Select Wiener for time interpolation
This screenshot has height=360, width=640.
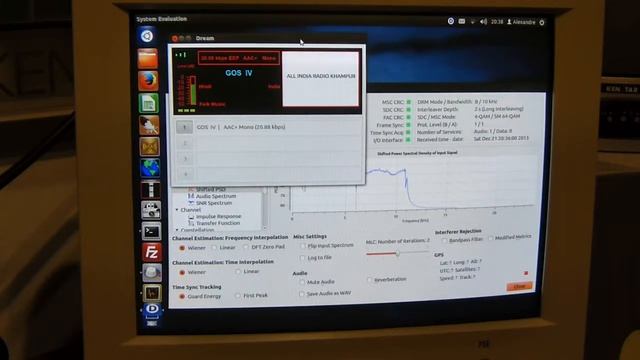182,272
